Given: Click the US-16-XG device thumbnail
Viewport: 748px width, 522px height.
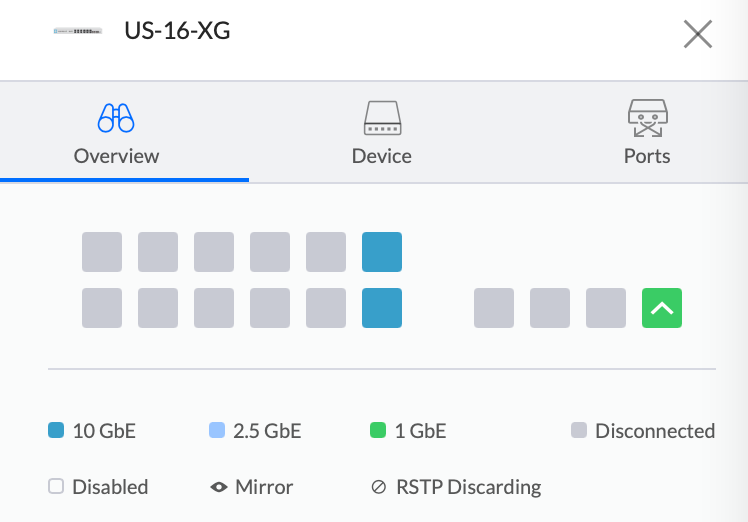Looking at the screenshot, I should pyautogui.click(x=78, y=32).
